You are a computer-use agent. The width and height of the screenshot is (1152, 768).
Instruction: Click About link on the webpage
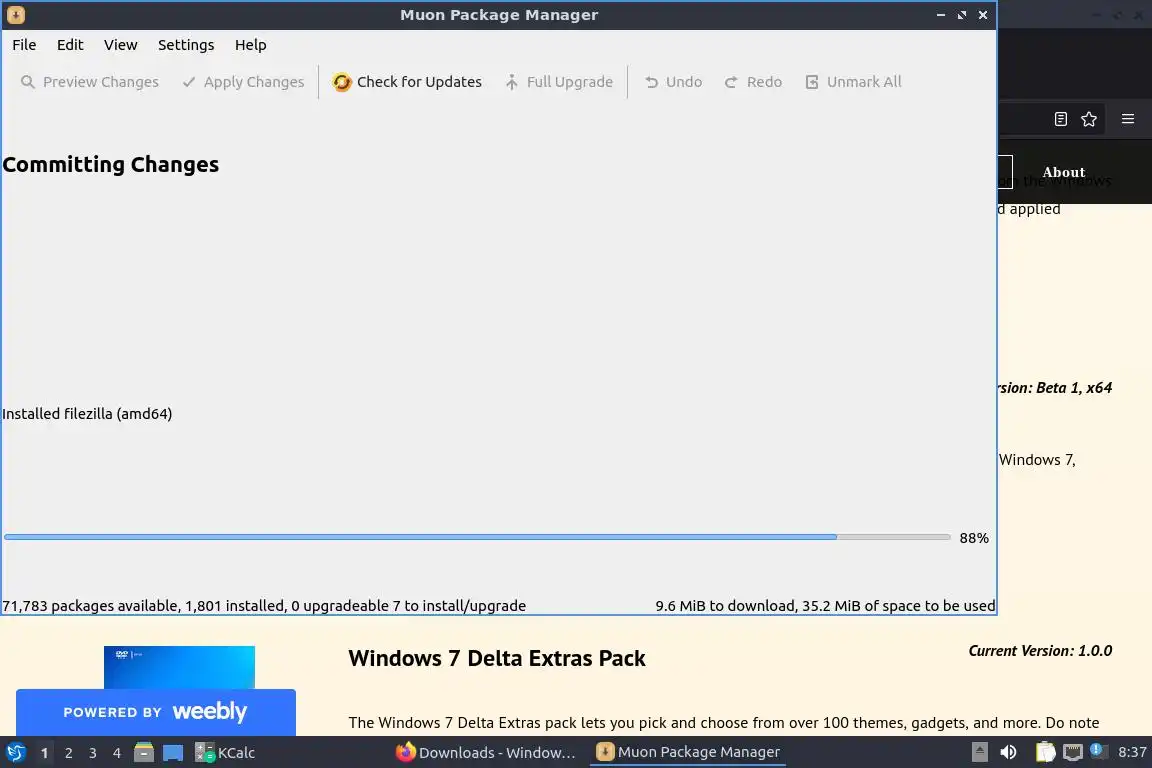[x=1063, y=172]
